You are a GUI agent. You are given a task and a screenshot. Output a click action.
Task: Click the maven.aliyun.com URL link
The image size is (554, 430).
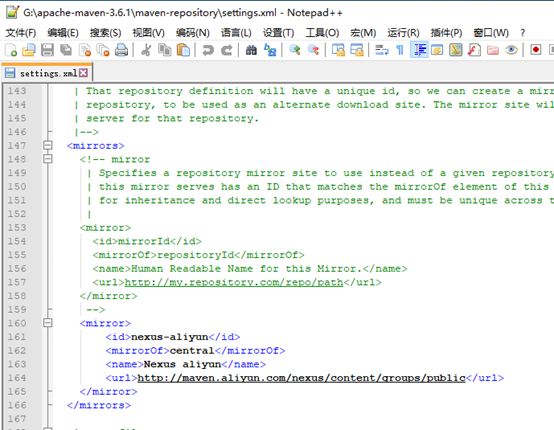tap(301, 378)
